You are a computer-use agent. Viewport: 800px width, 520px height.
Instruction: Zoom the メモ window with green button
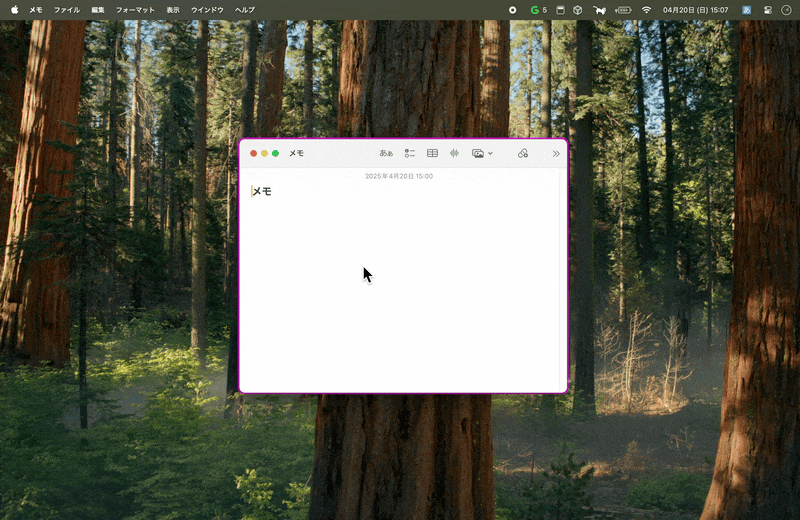276,153
